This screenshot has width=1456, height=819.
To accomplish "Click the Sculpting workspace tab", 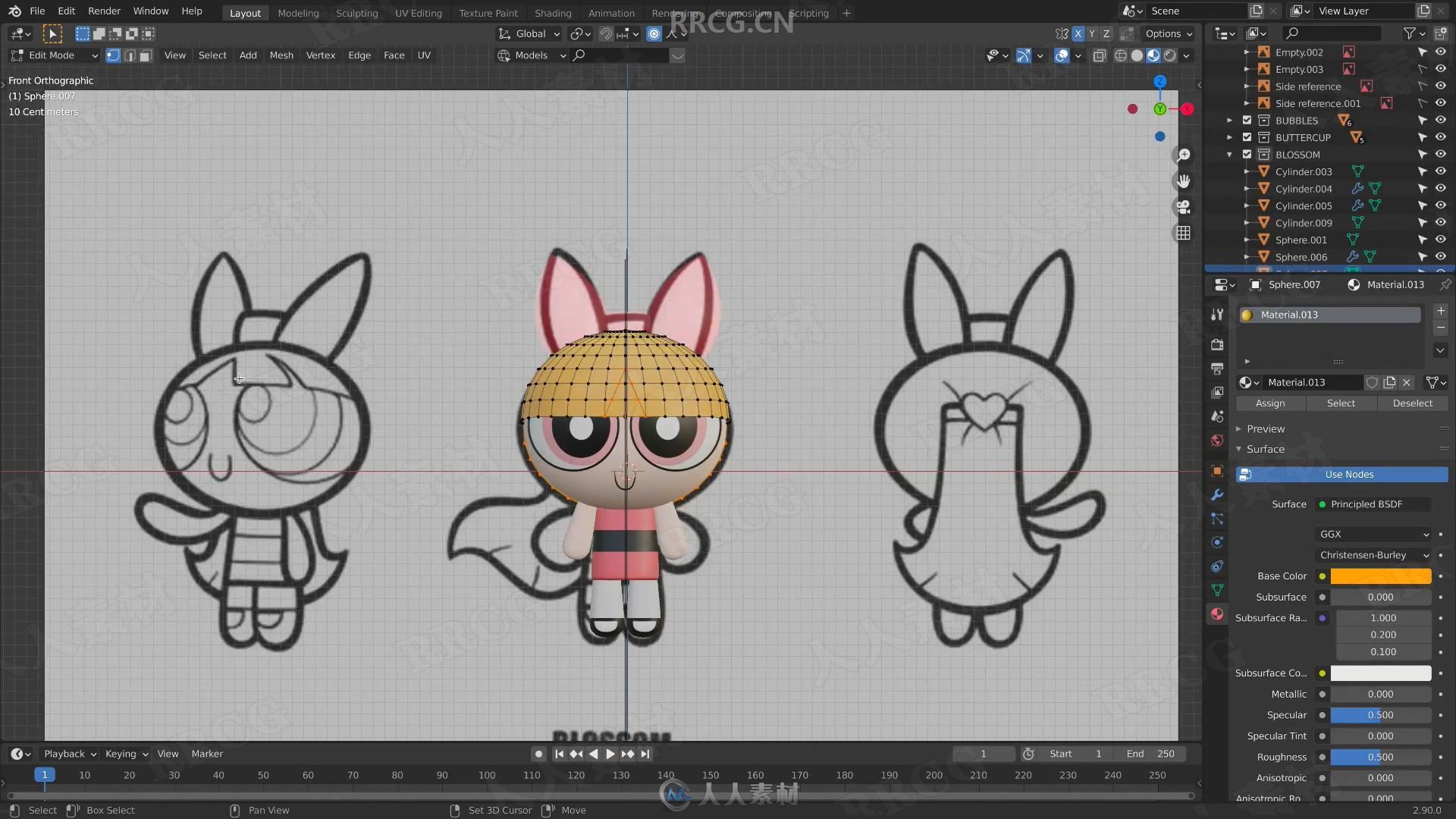I will coord(356,12).
